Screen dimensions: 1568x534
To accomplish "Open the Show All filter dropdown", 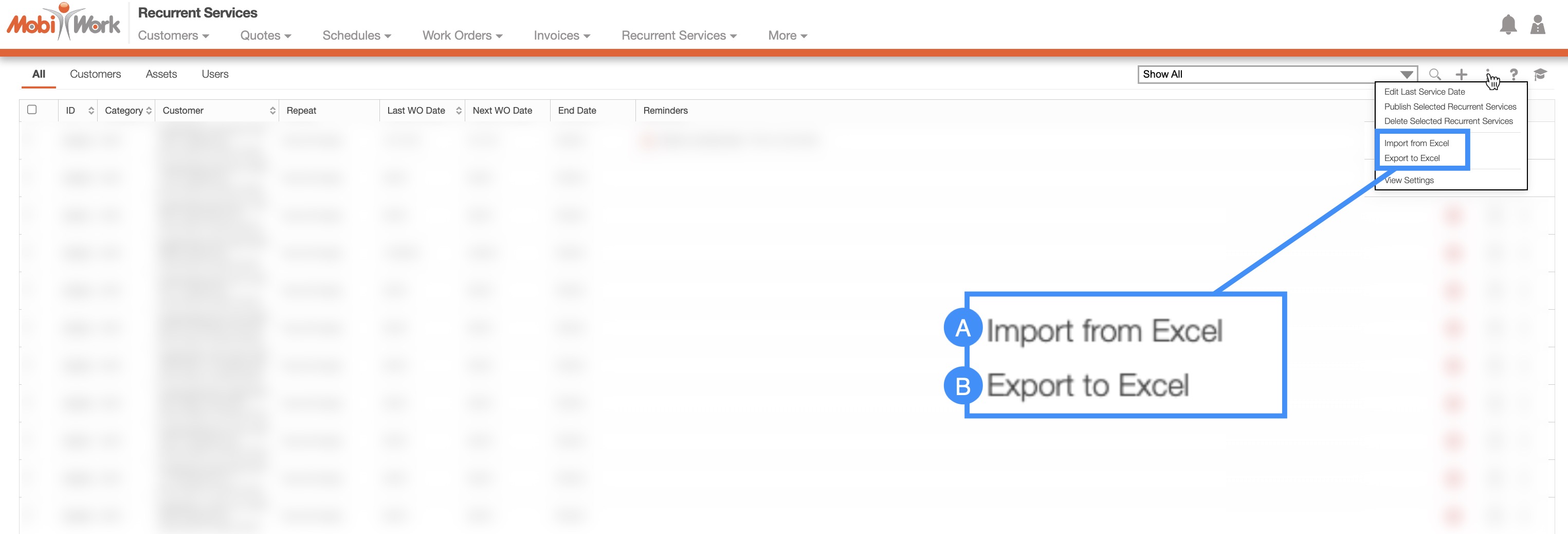I will [1277, 74].
